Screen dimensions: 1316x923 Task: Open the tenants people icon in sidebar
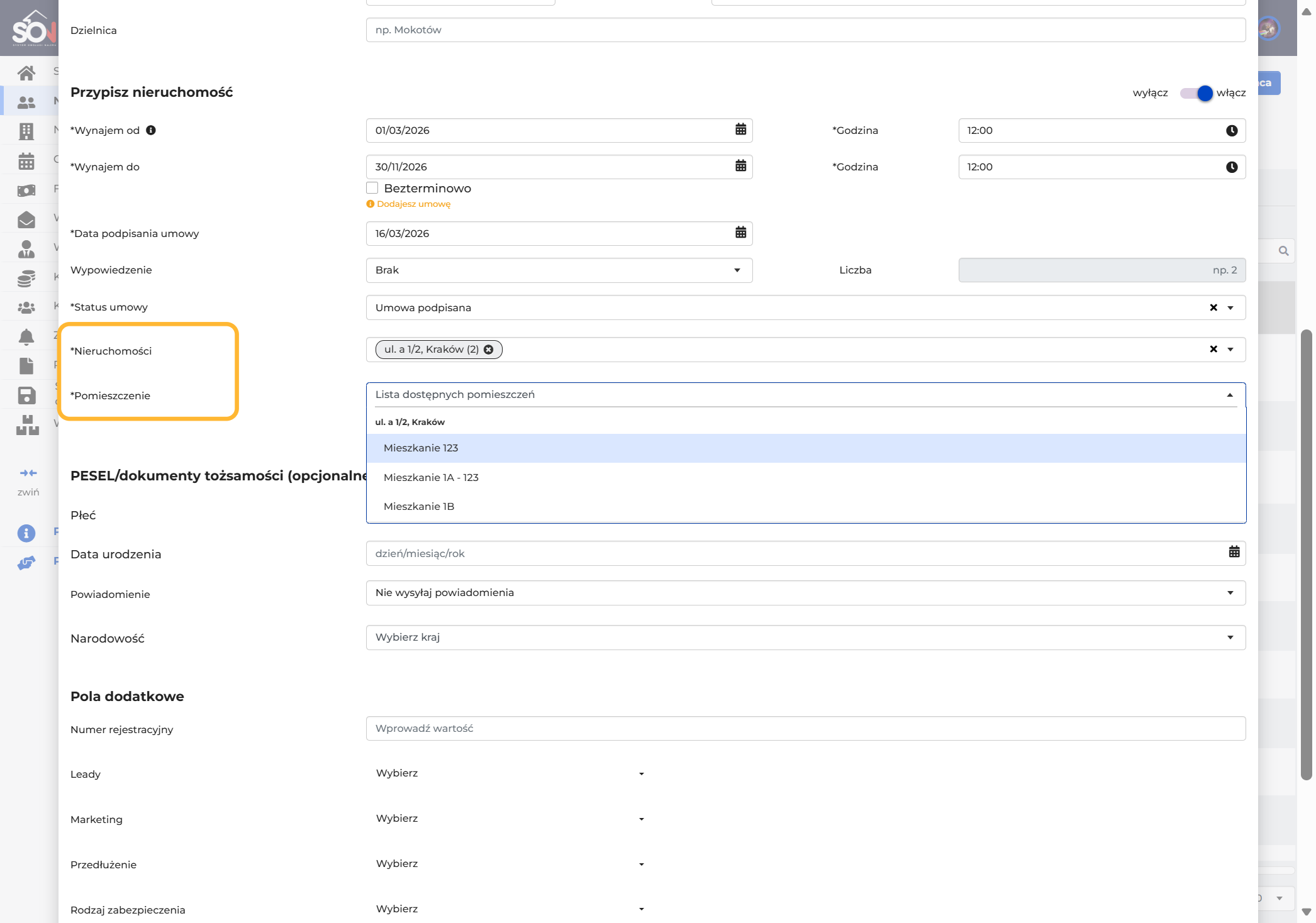coord(26,102)
